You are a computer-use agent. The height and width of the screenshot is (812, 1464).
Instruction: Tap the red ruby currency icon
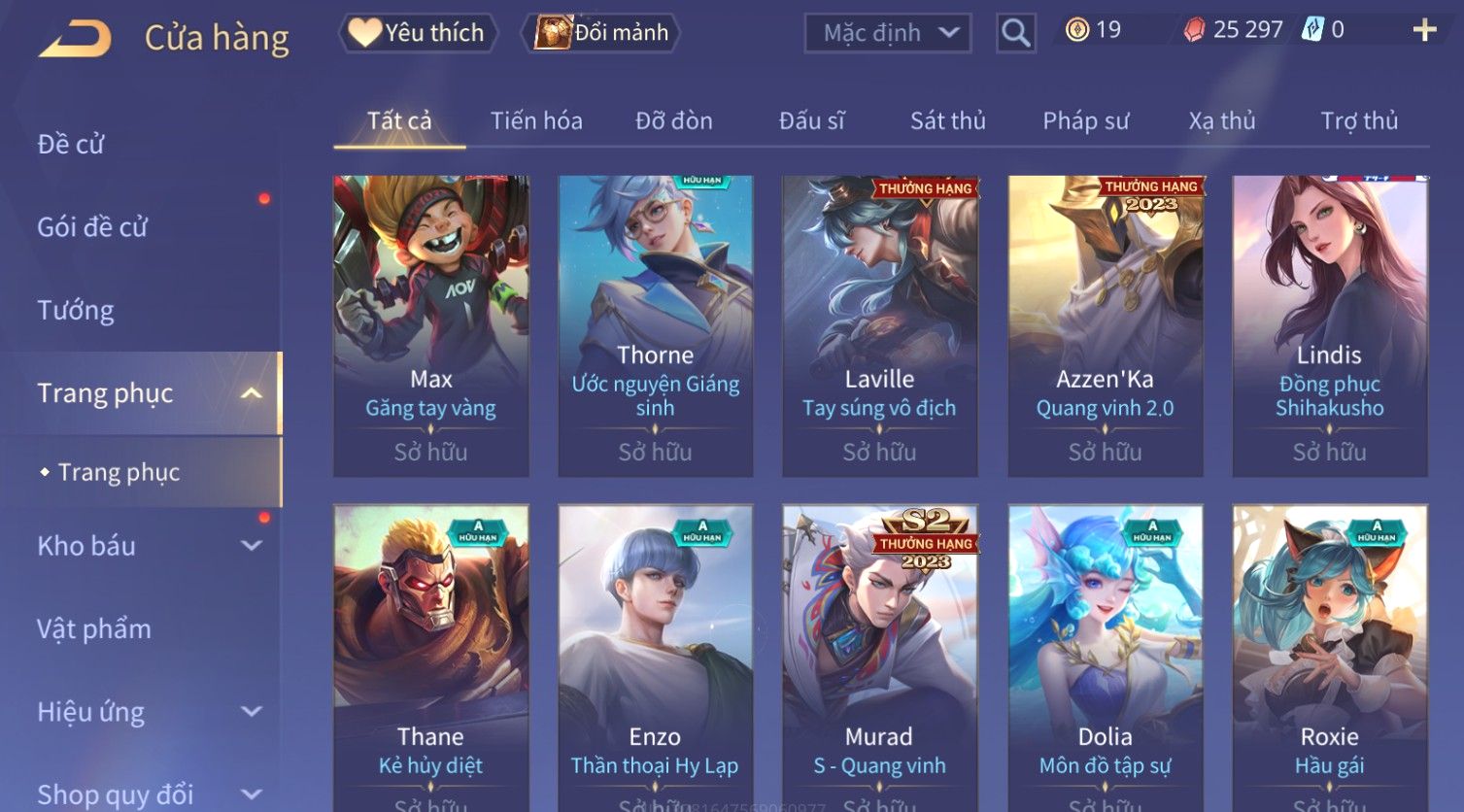click(1194, 30)
